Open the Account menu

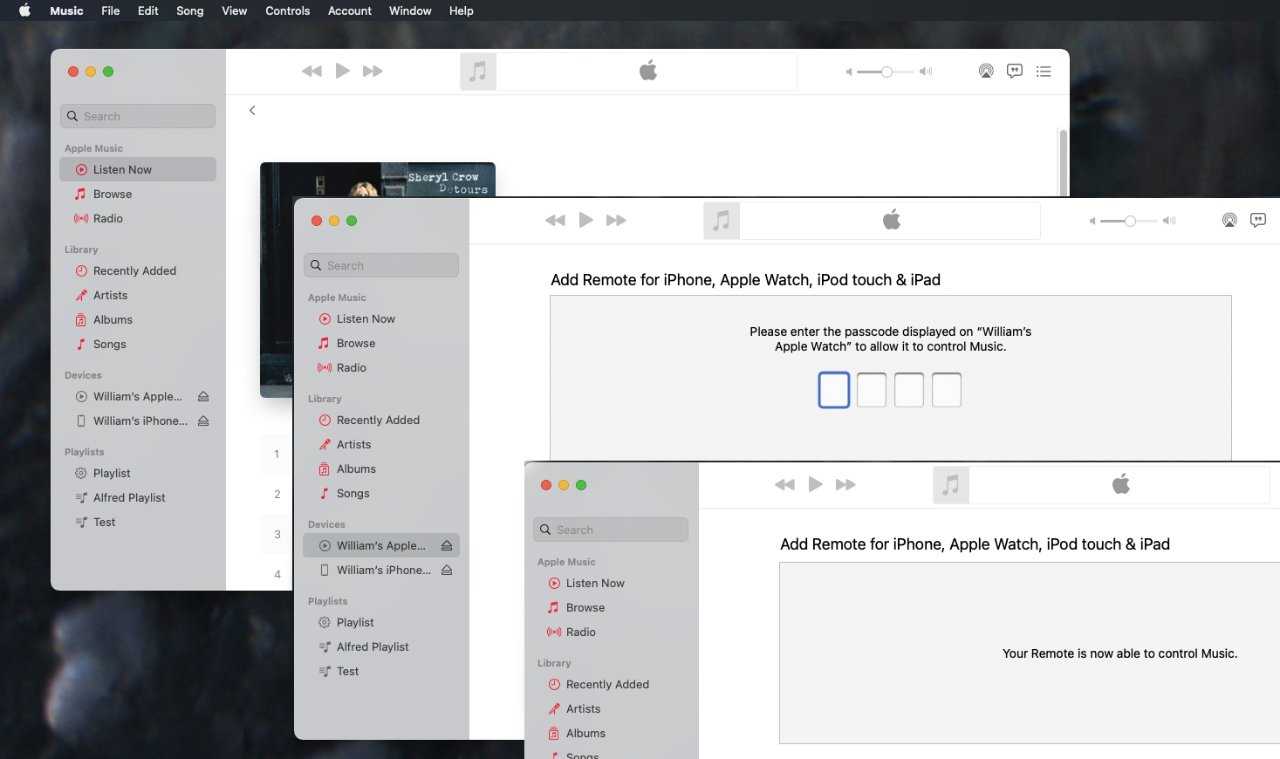349,11
